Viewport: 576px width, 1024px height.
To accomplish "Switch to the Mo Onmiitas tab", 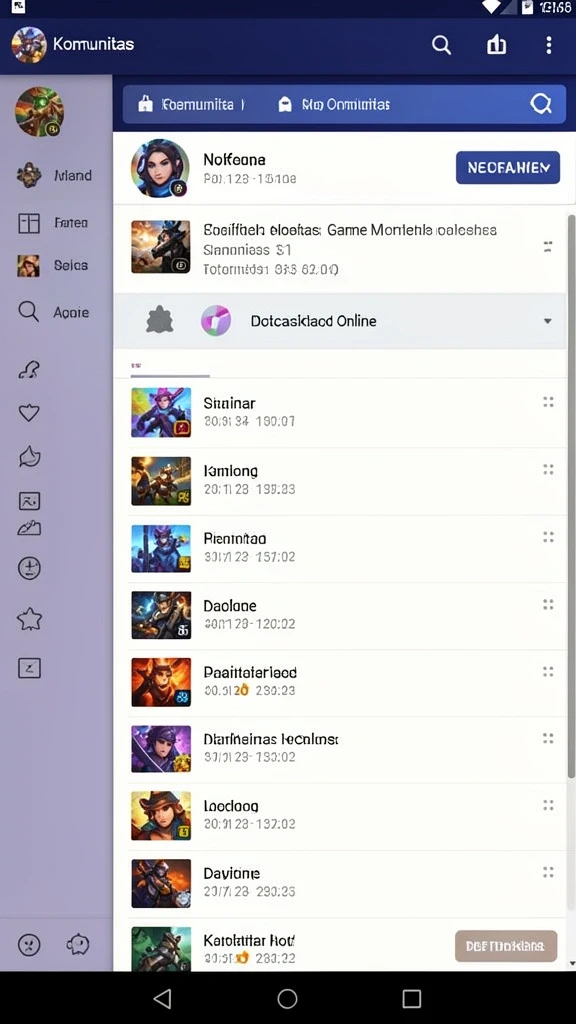I will (x=334, y=104).
